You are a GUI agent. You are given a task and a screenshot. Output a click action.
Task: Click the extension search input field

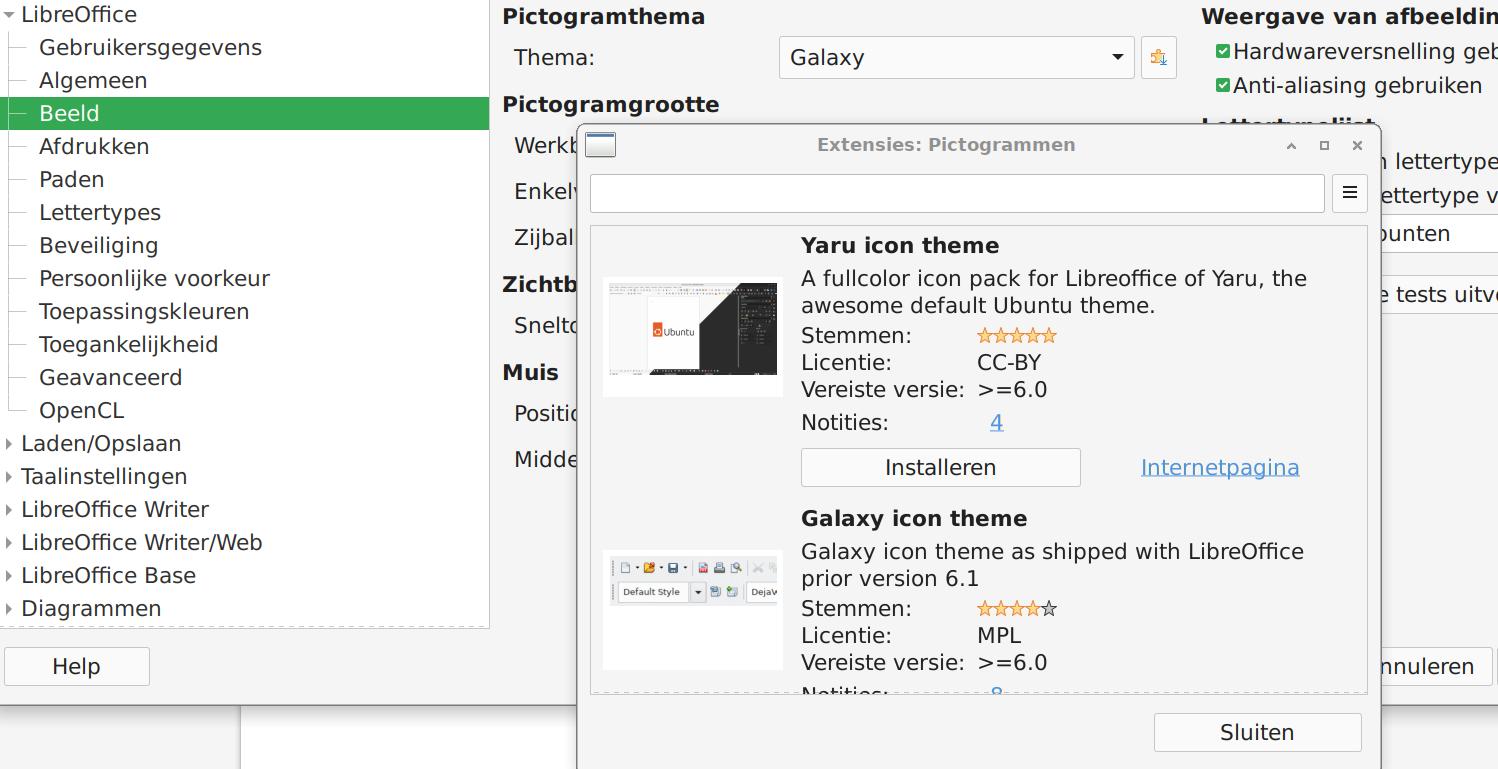coord(957,193)
